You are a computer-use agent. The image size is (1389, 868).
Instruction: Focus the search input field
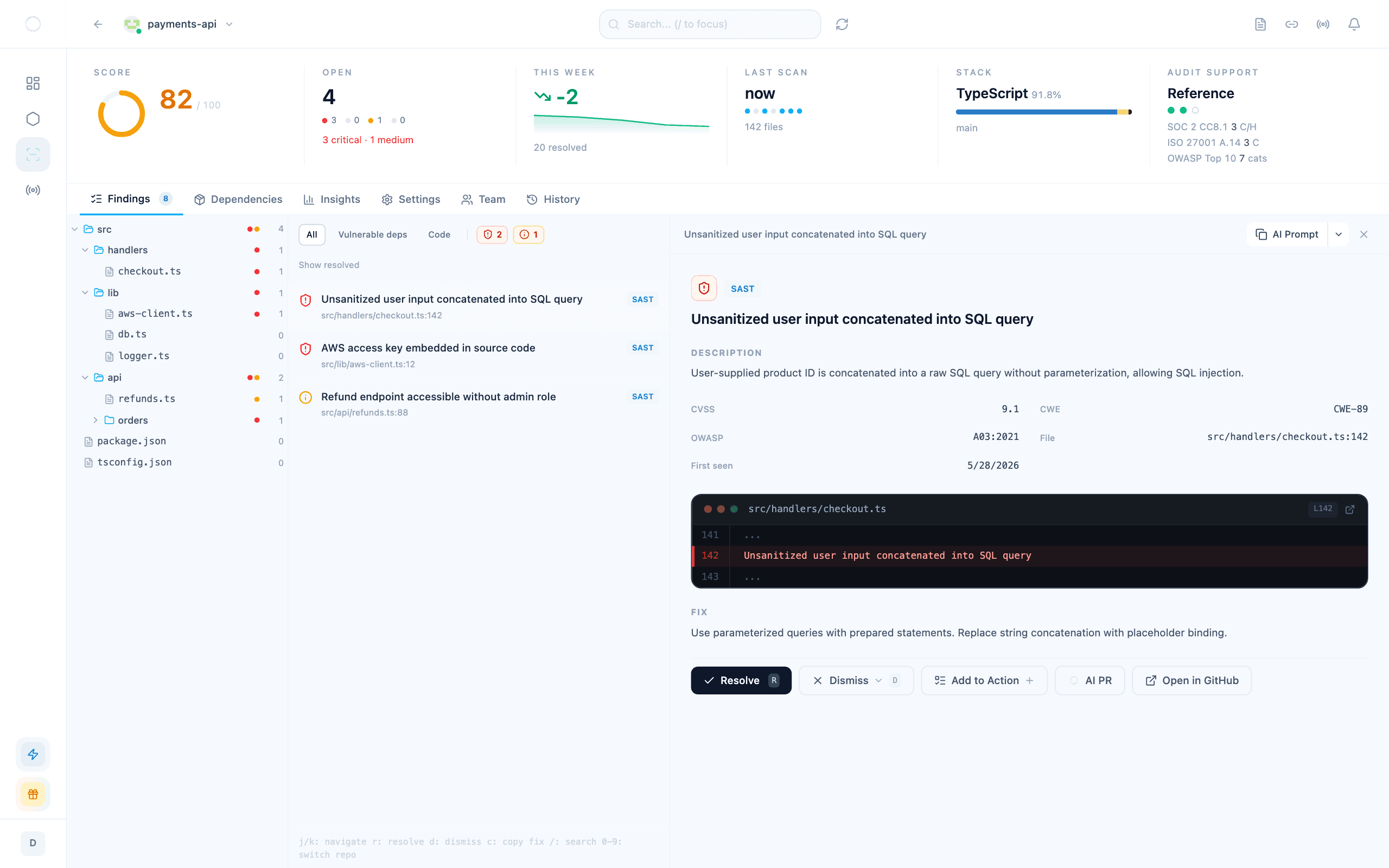click(710, 24)
